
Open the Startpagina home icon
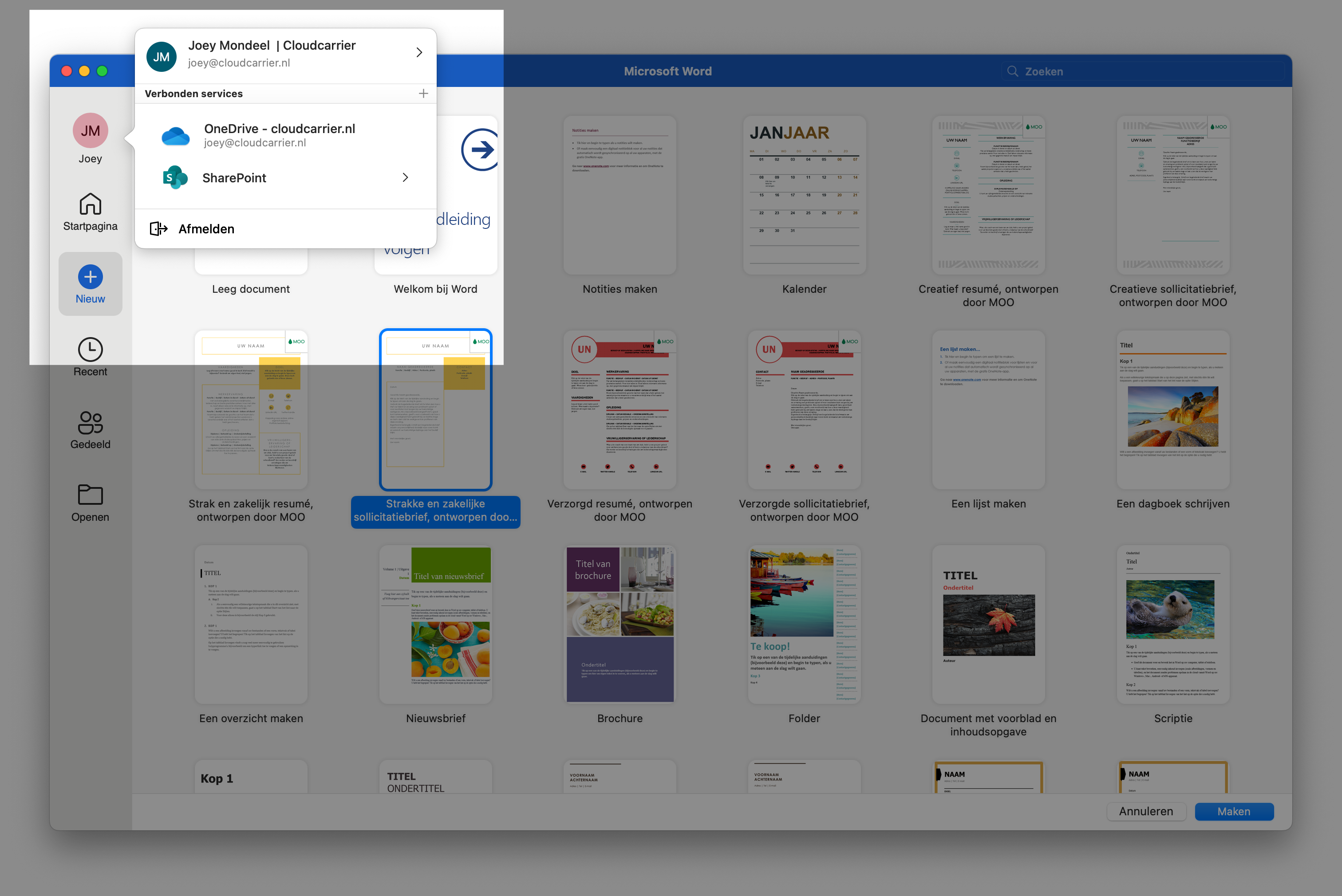click(90, 204)
